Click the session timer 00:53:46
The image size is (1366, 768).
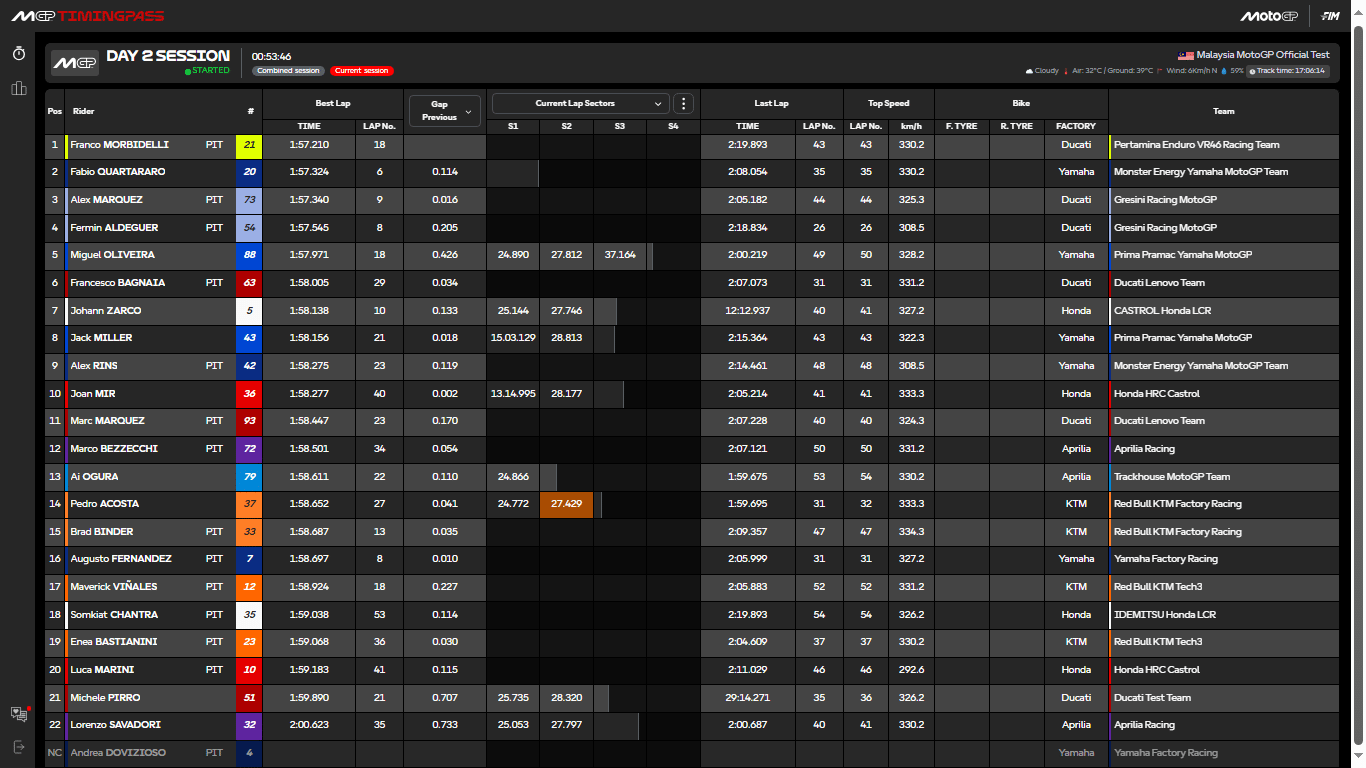click(x=272, y=56)
